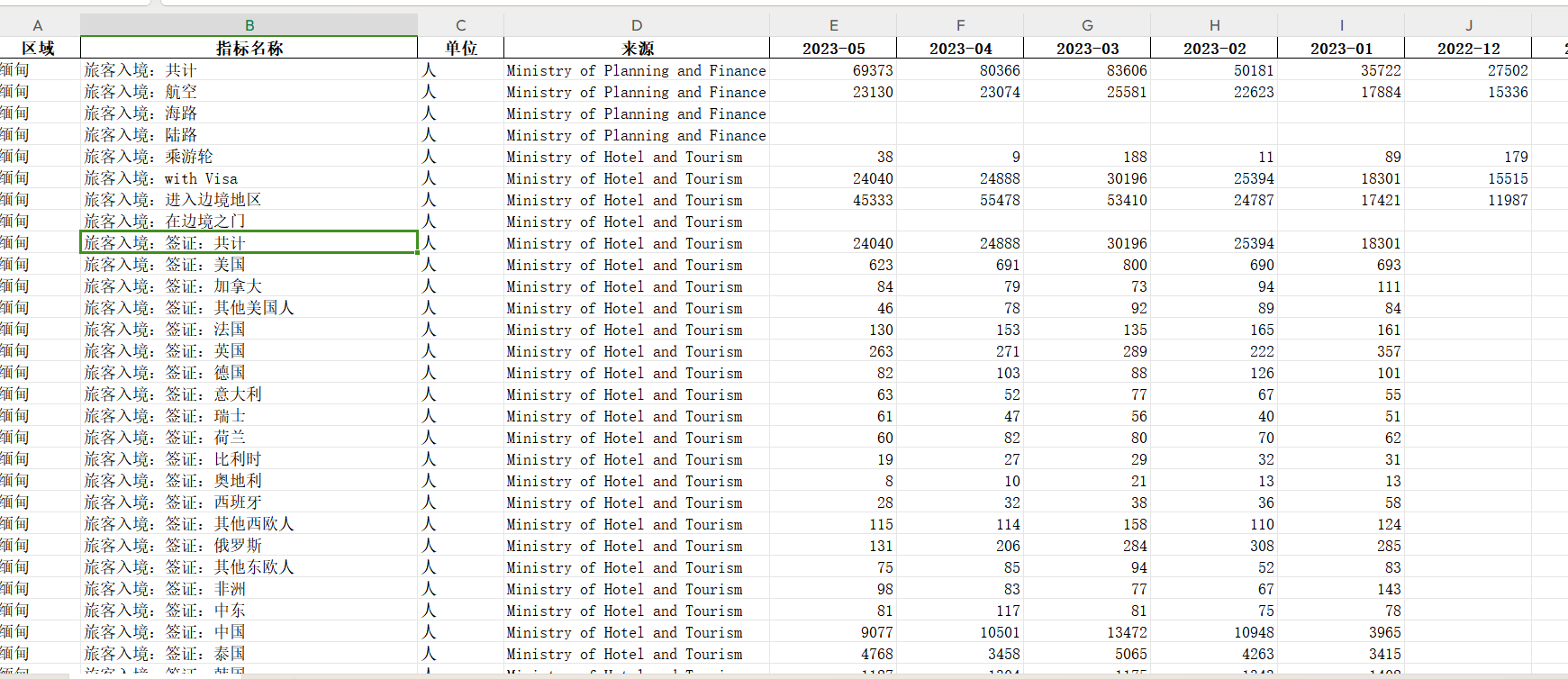Select the cell "旅客入境：航空"
Image resolution: width=1568 pixels, height=679 pixels.
point(249,91)
